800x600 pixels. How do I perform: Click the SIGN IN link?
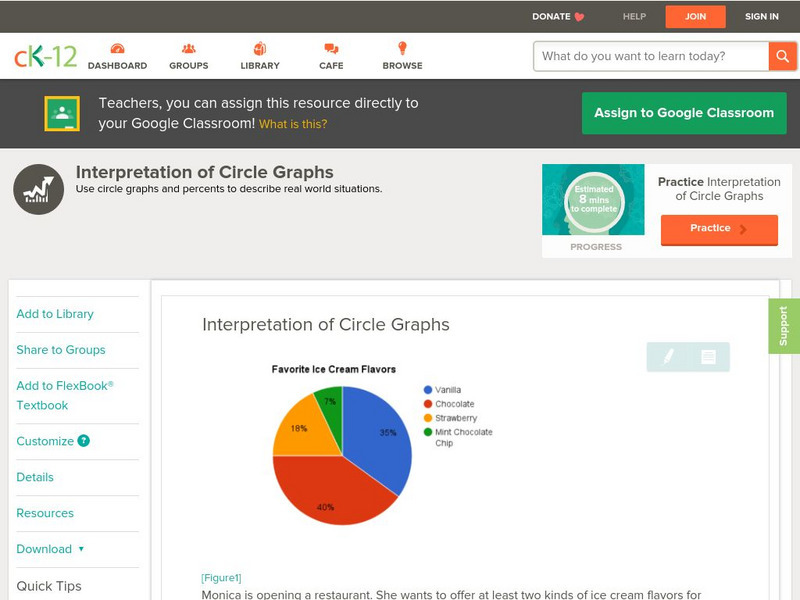pyautogui.click(x=762, y=16)
